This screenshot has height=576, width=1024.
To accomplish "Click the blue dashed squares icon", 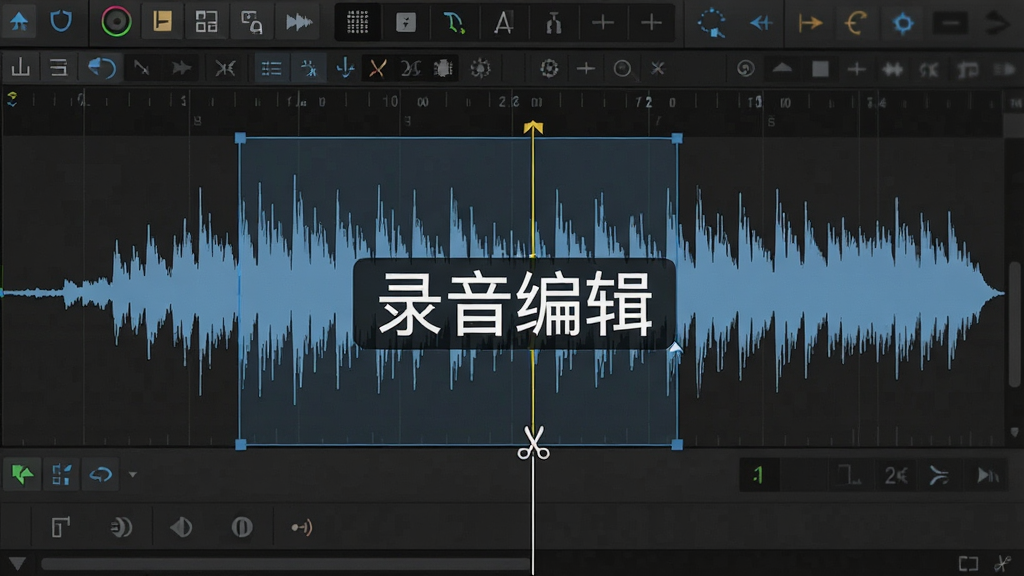I will [61, 474].
